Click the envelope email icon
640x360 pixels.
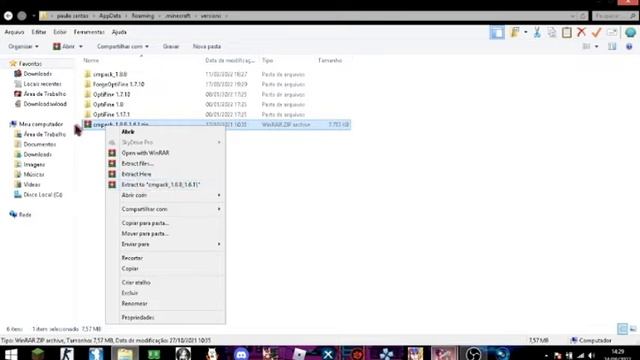[x=612, y=32]
